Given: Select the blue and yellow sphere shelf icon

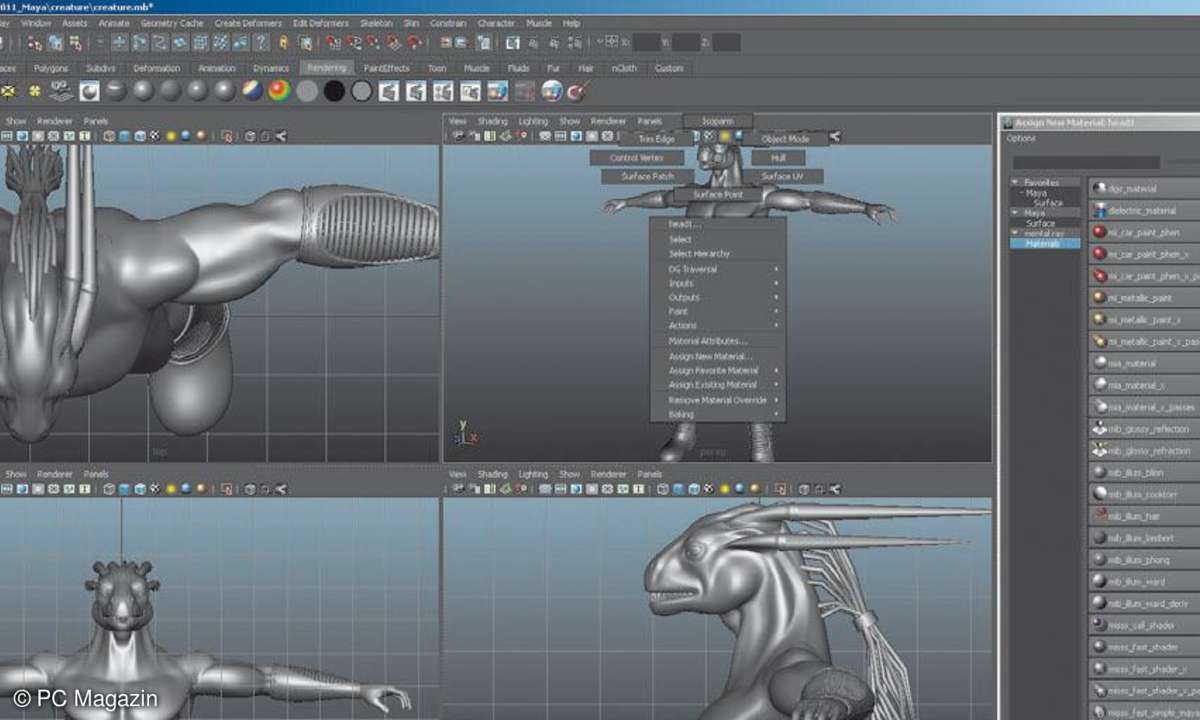Looking at the screenshot, I should coord(252,92).
